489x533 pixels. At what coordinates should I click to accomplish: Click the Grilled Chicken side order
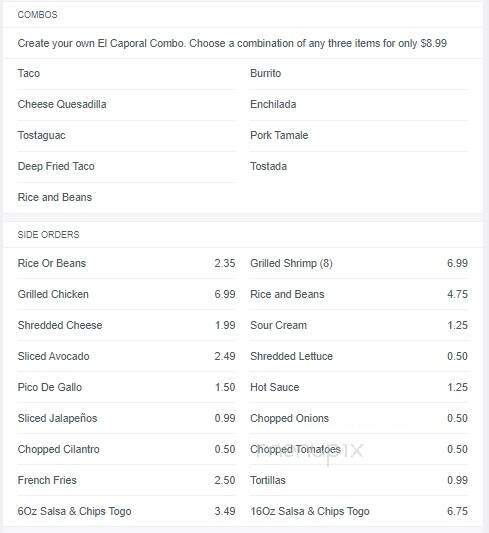126,294
